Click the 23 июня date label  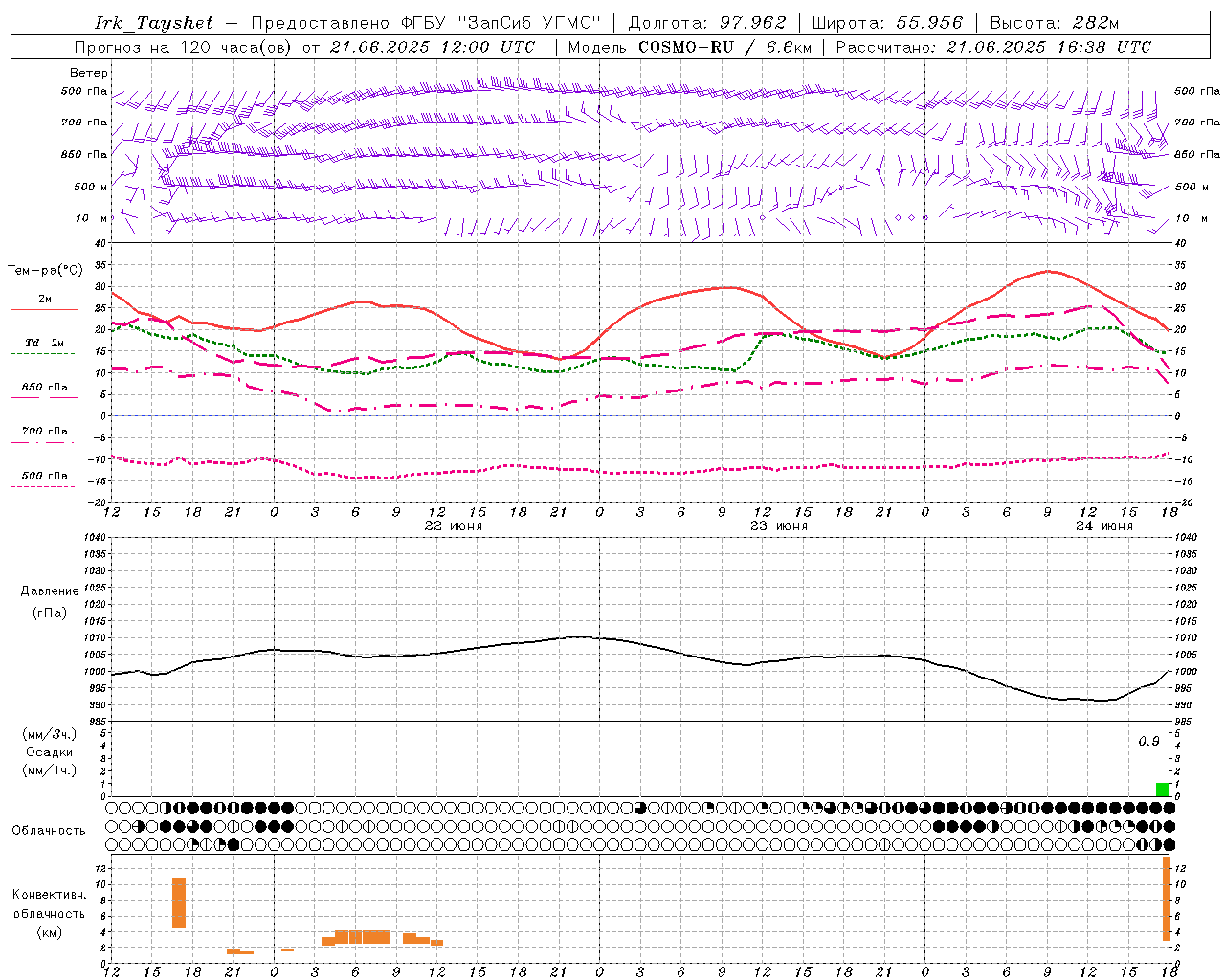(x=778, y=526)
